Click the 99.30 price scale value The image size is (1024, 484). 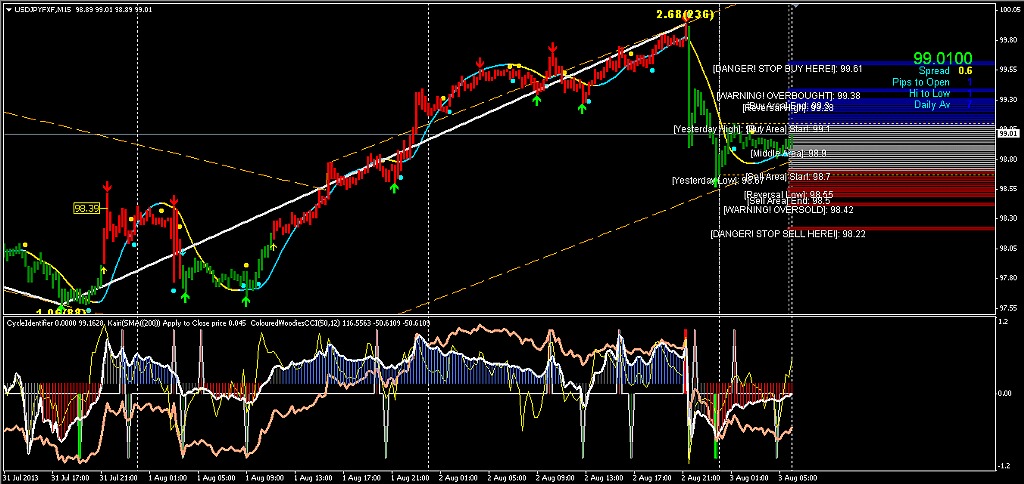[1007, 99]
